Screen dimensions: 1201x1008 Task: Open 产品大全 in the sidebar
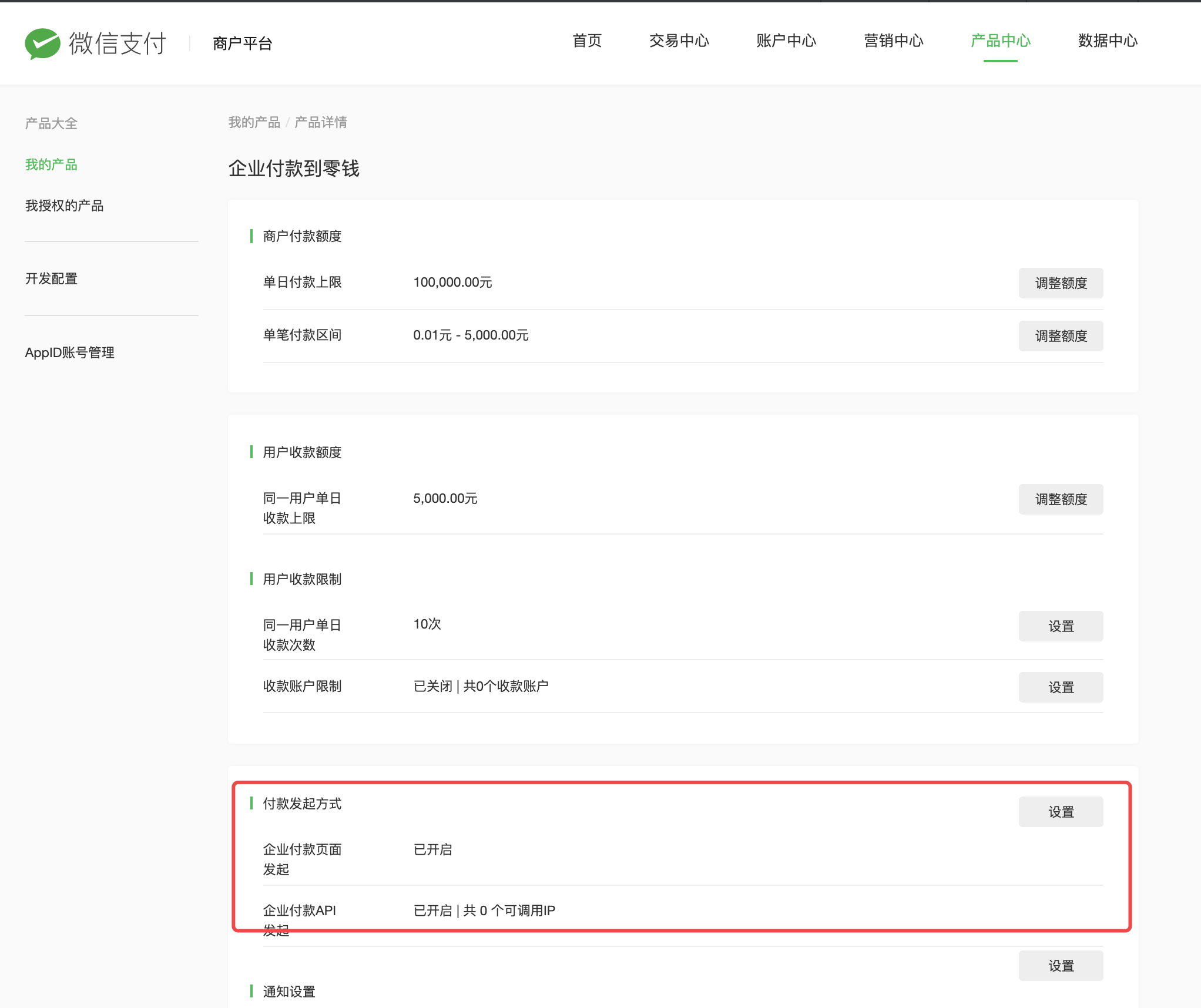51,123
